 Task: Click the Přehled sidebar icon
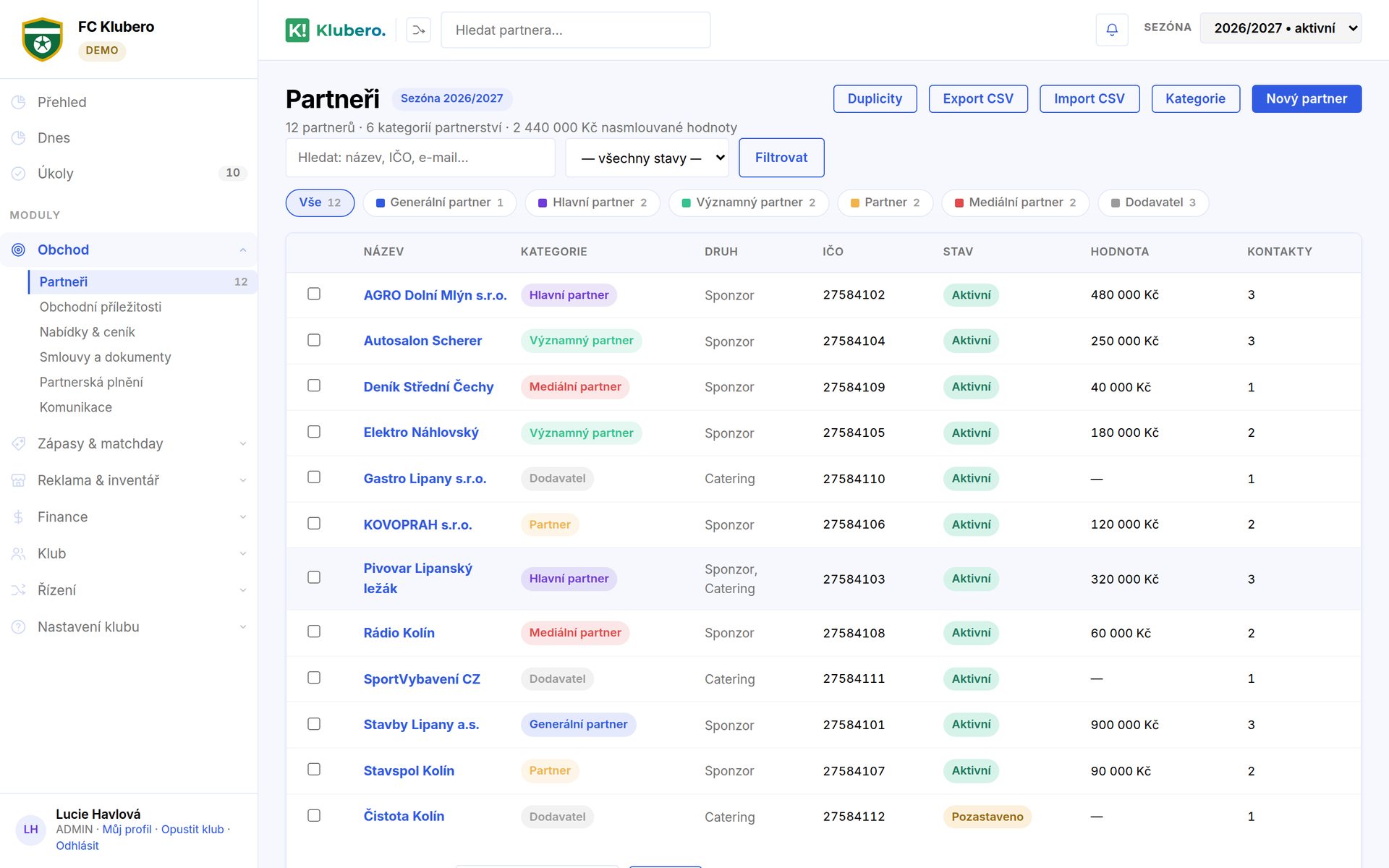pyautogui.click(x=19, y=102)
